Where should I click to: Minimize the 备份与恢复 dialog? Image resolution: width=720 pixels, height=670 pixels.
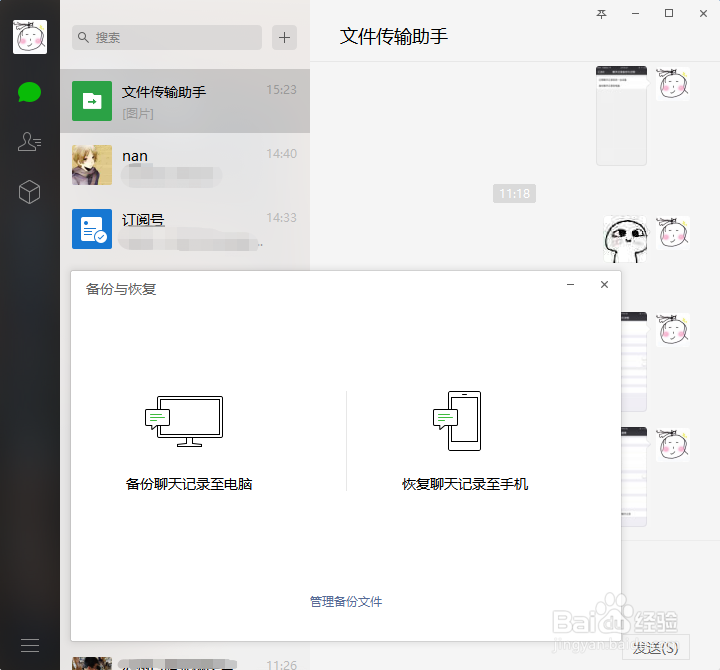click(x=570, y=285)
